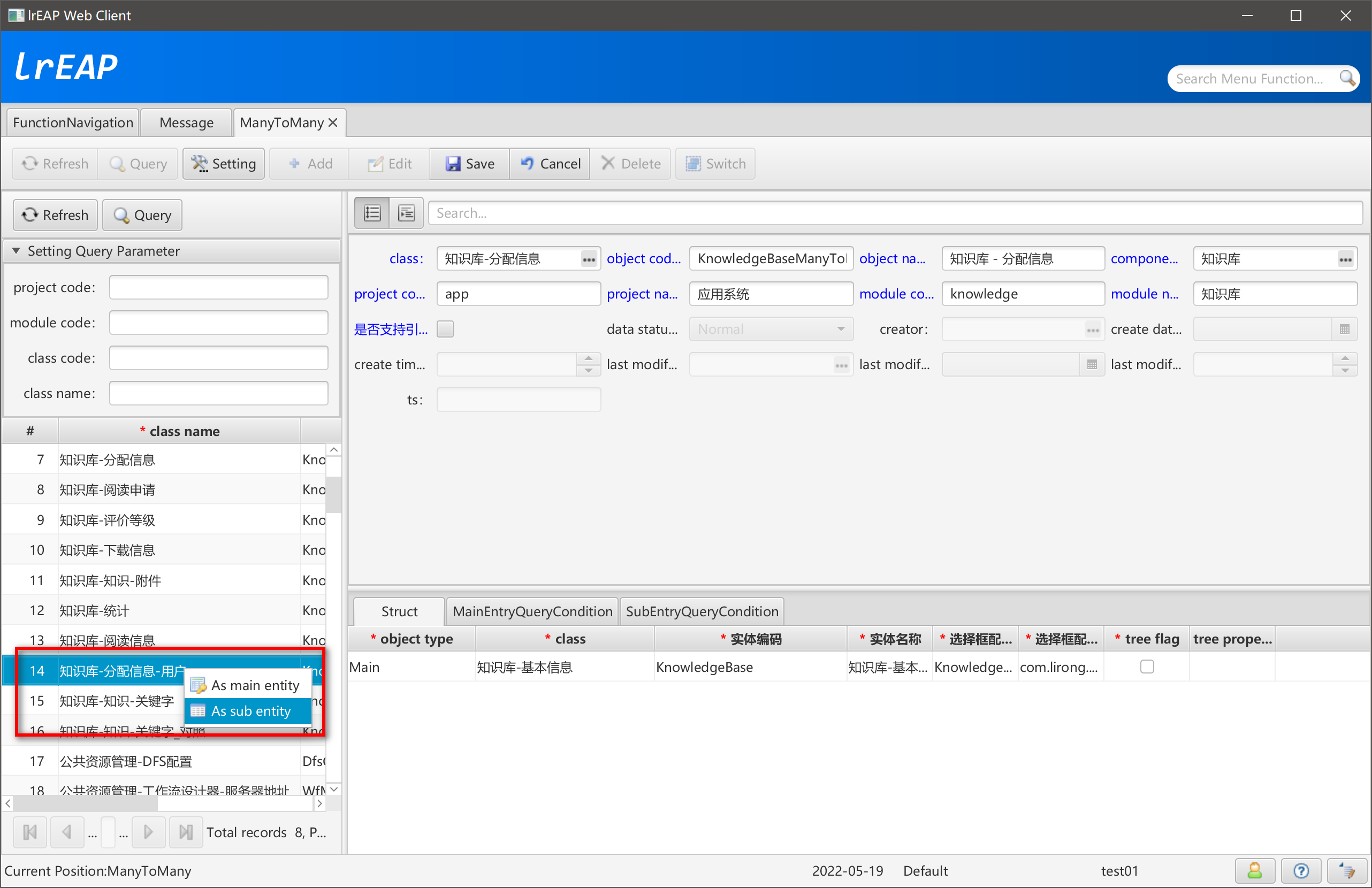The image size is (1372, 888).
Task: Go to the last page of records
Action: [x=186, y=831]
